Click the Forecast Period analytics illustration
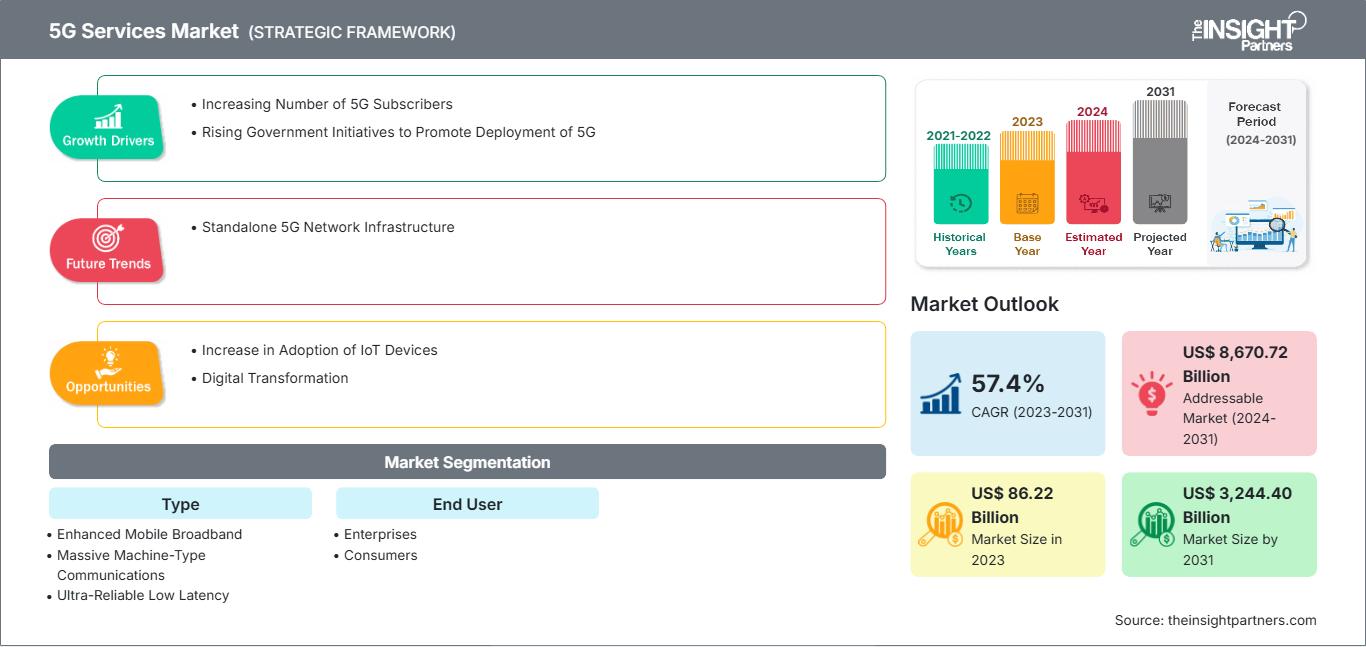Image resolution: width=1366 pixels, height=647 pixels. [1254, 229]
